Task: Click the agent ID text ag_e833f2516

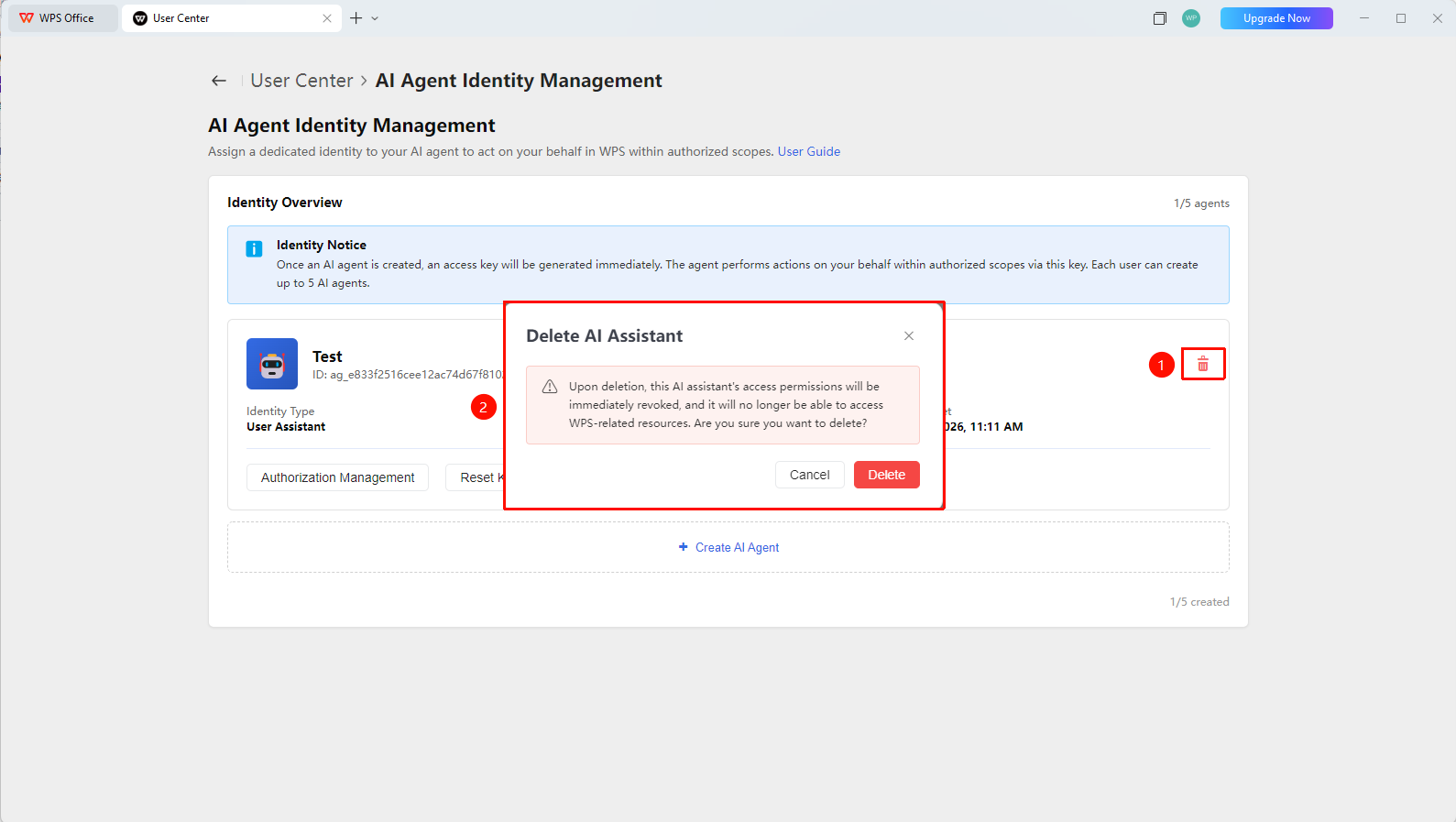Action: tap(408, 375)
